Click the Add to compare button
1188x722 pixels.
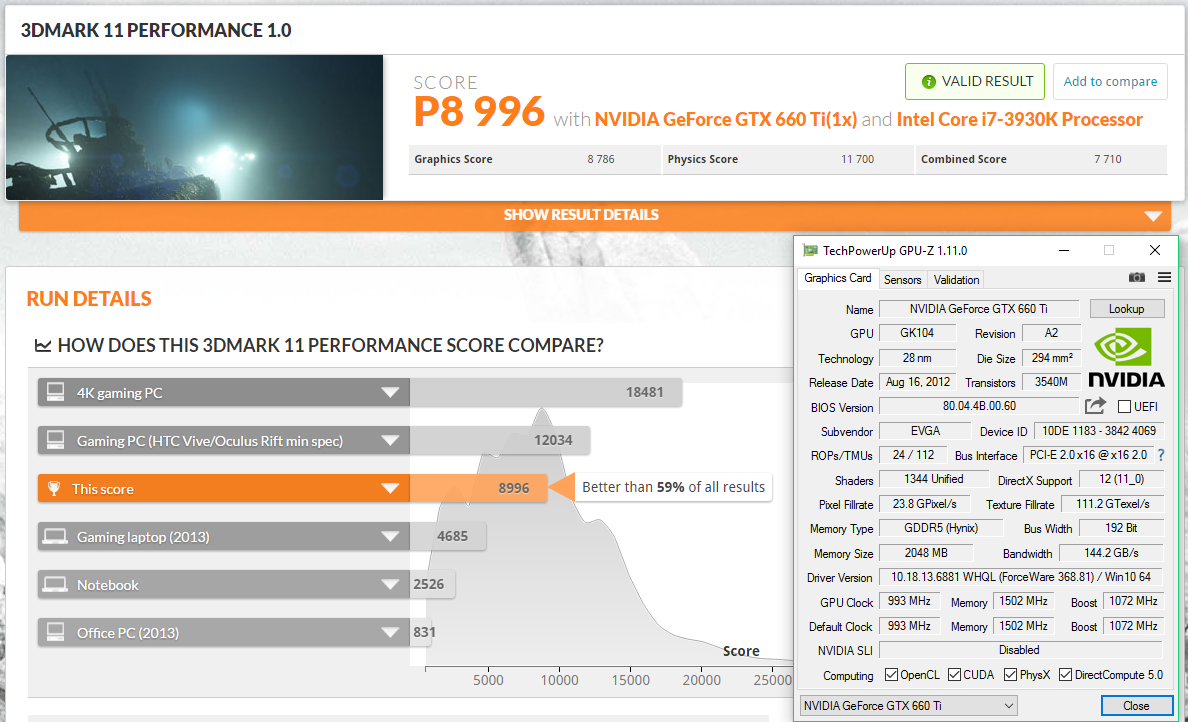(1110, 82)
